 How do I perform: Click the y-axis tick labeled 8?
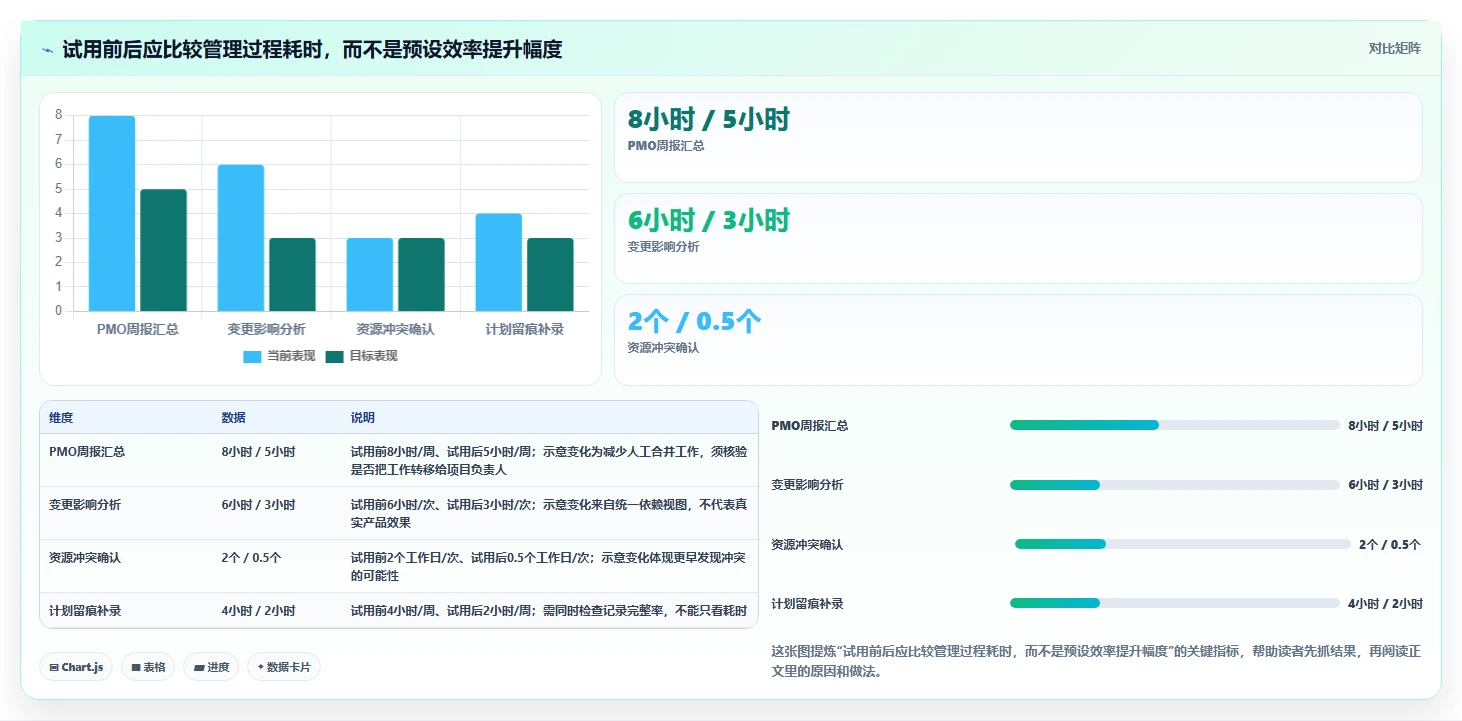[59, 115]
